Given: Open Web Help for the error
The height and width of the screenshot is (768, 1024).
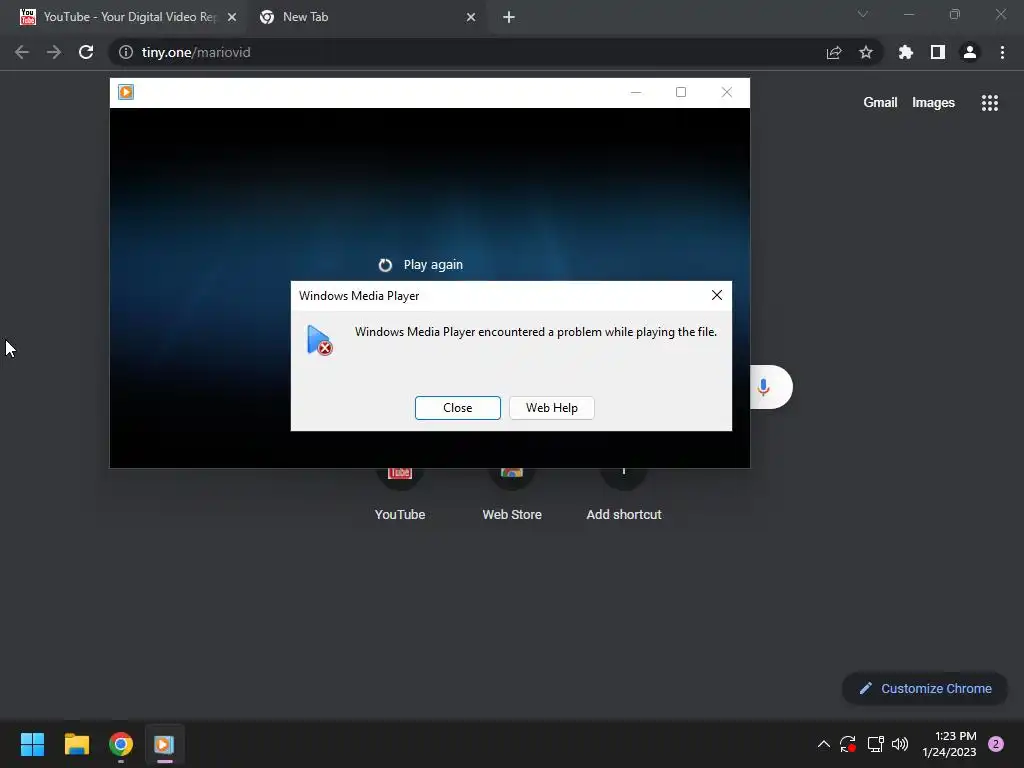Looking at the screenshot, I should pos(551,408).
